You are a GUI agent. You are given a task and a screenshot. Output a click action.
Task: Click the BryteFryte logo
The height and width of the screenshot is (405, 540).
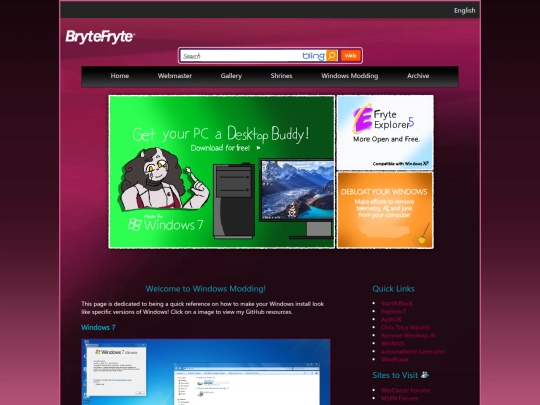(x=100, y=37)
